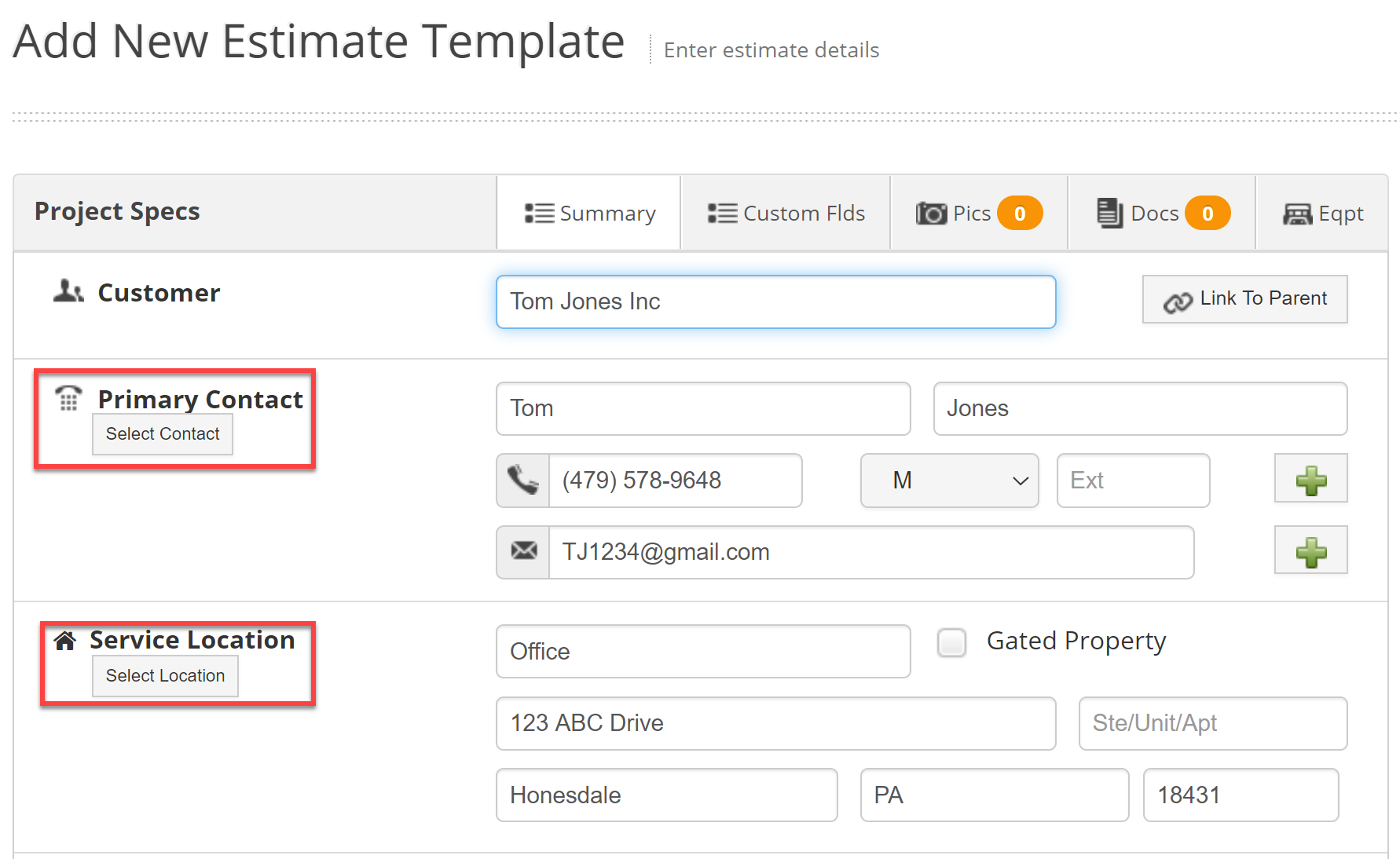Click the Pics count badge

[1020, 214]
